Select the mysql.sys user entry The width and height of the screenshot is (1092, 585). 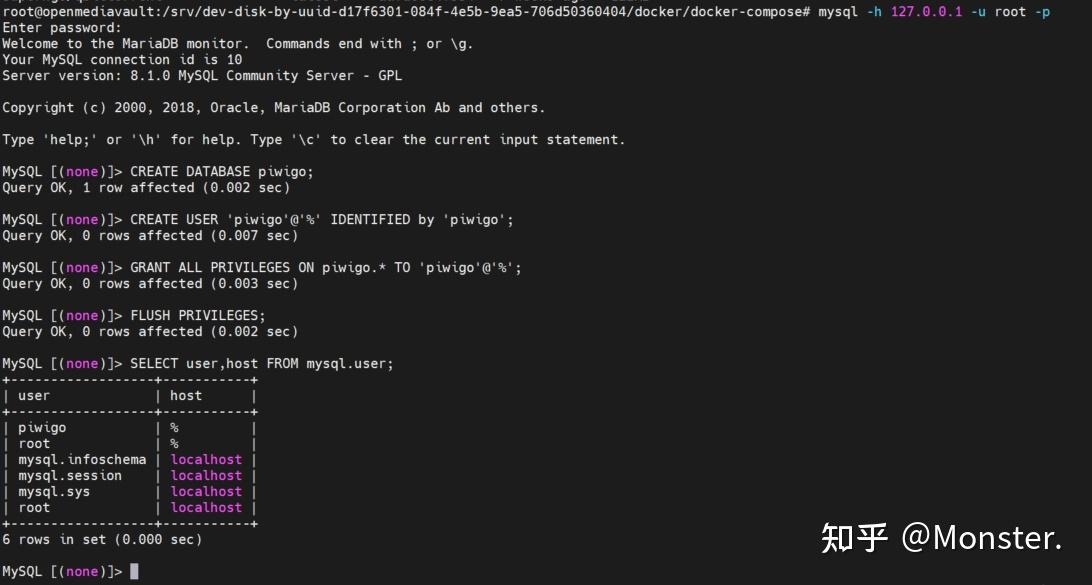[x=54, y=492]
